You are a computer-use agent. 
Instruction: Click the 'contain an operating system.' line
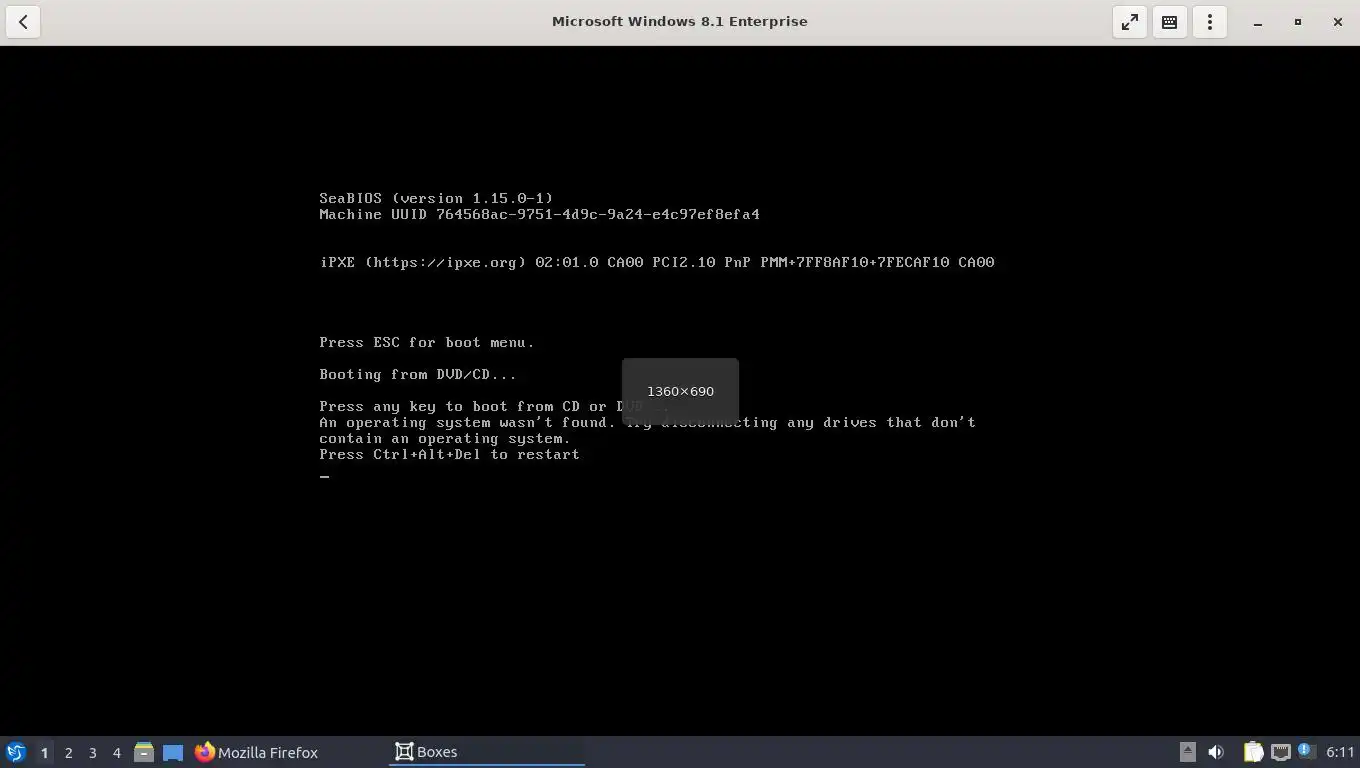click(445, 438)
